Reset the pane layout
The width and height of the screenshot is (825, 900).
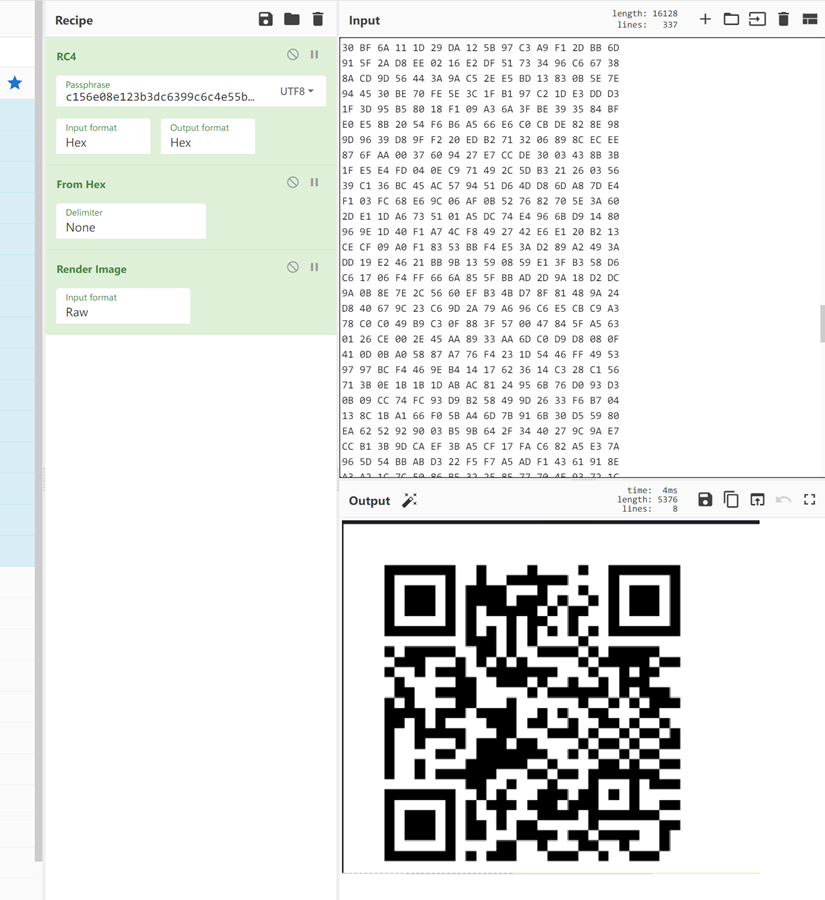[809, 20]
